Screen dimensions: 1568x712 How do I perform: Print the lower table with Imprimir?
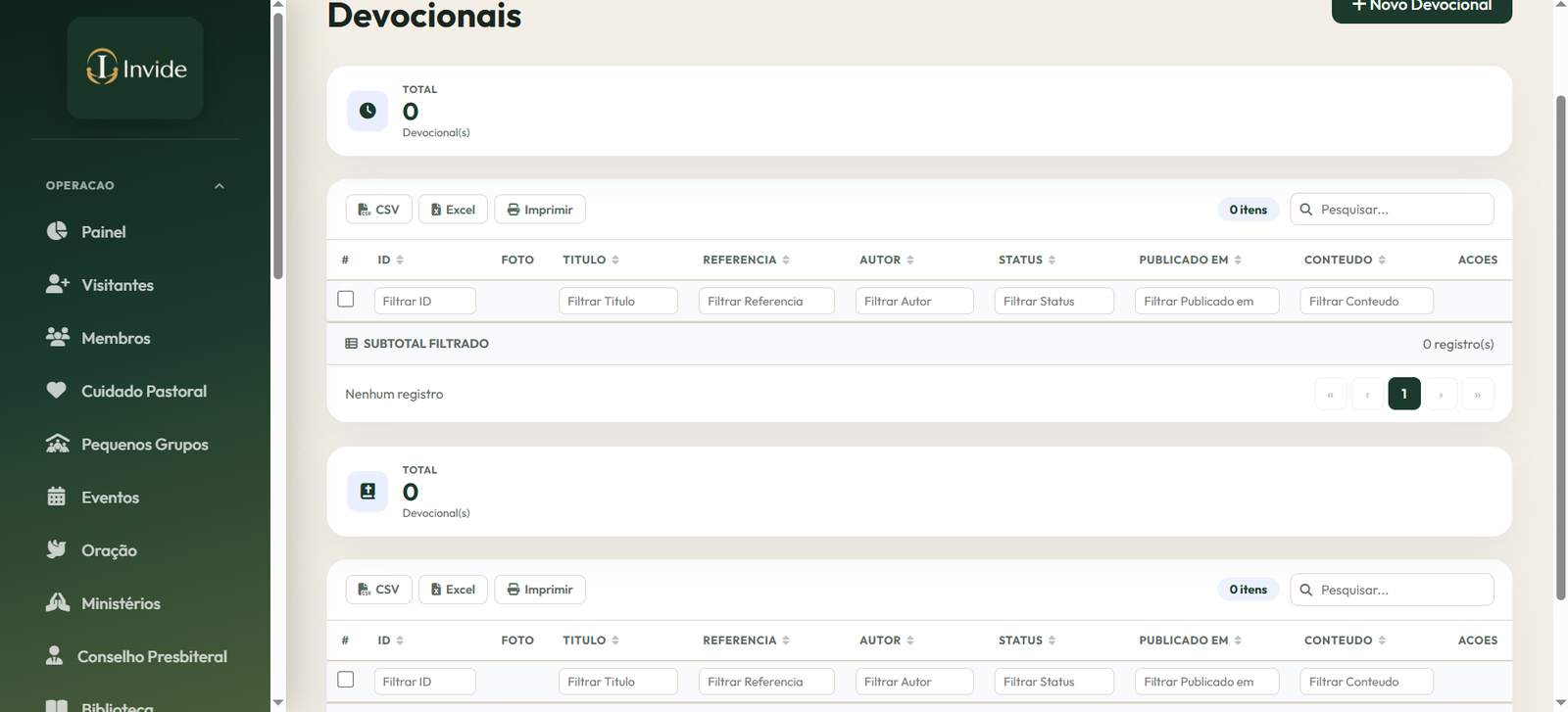tap(540, 590)
